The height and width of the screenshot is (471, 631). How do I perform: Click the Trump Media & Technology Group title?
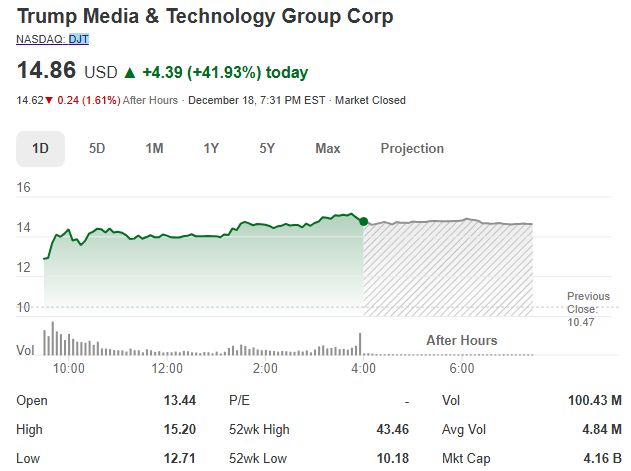[x=205, y=16]
